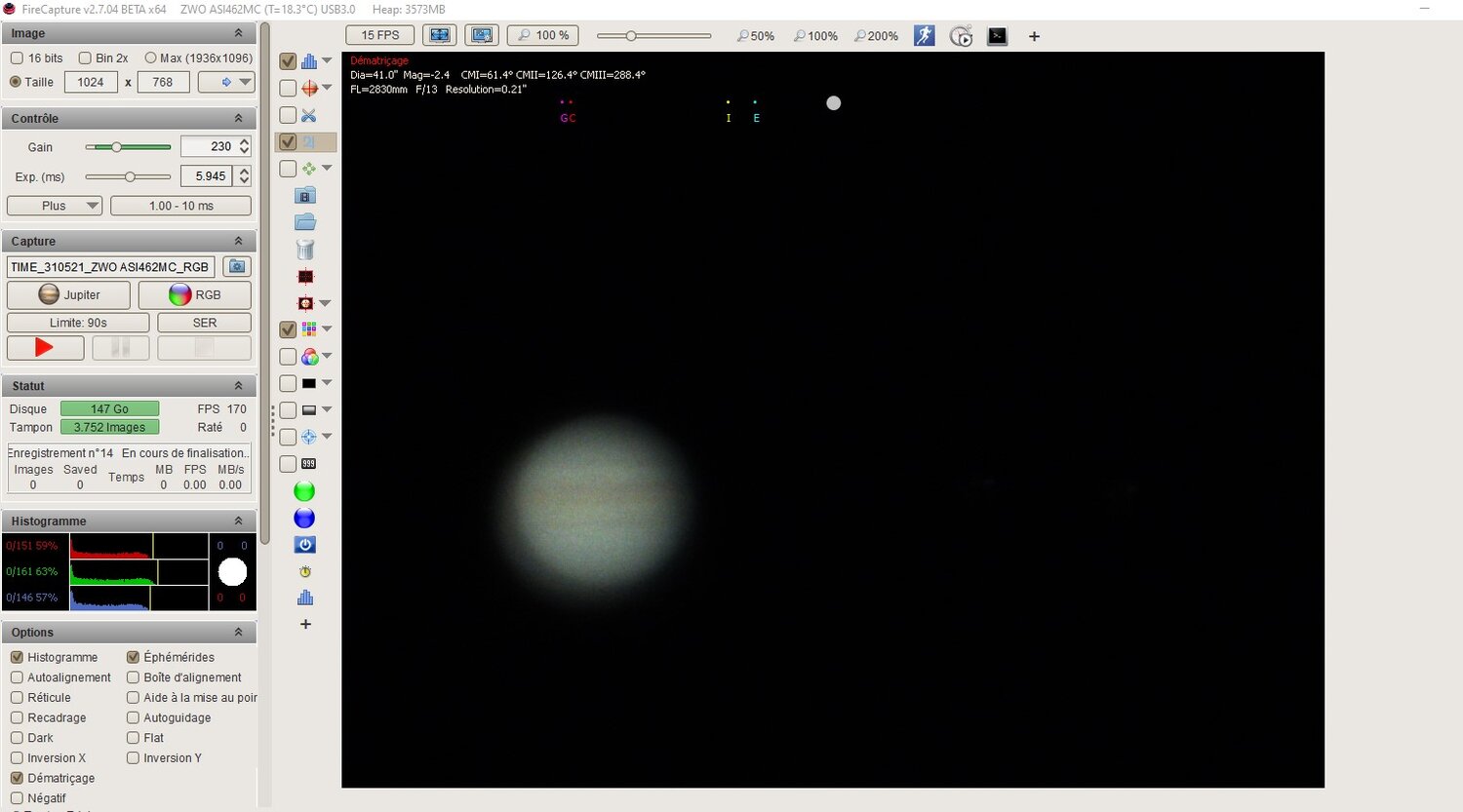
Task: Click the 15 FPS button
Action: tap(380, 35)
